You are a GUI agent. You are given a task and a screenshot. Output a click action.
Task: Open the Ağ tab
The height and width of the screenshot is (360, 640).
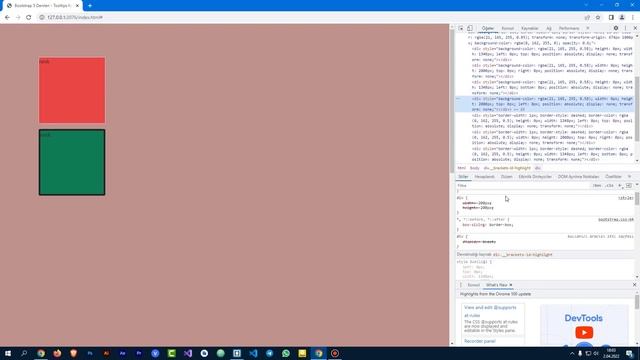(549, 28)
